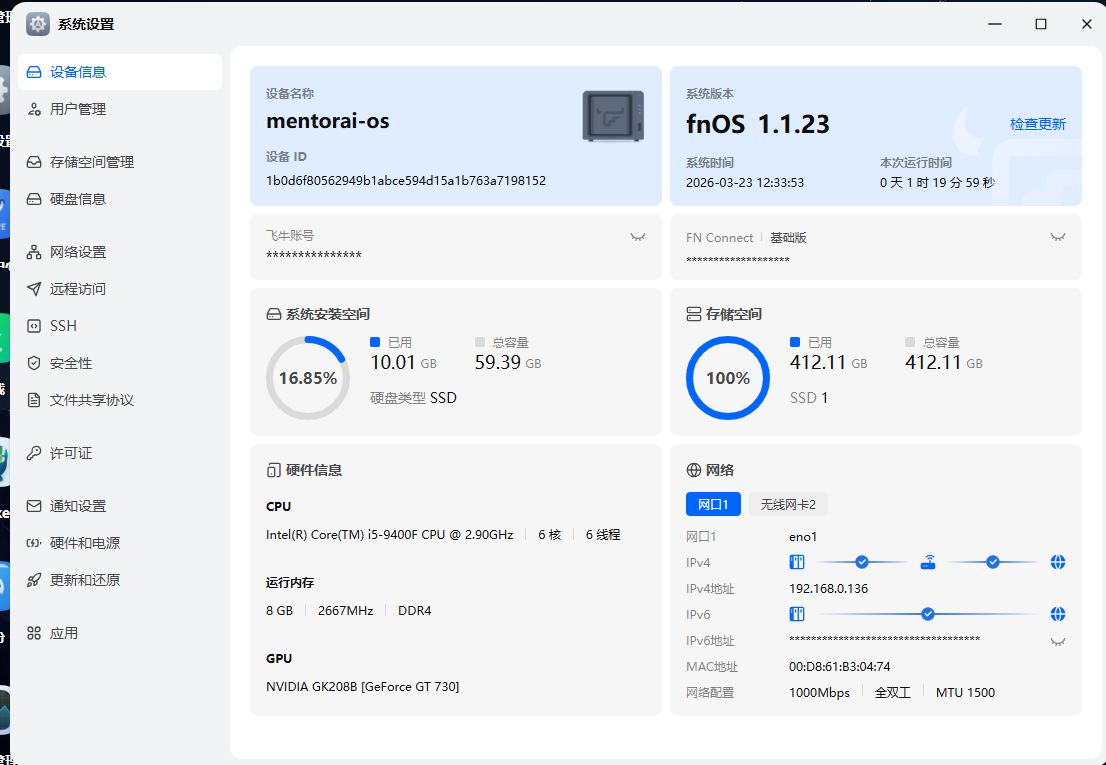
Task: Reveal the hidden 飞牛账号 with eye icon
Action: [x=637, y=237]
